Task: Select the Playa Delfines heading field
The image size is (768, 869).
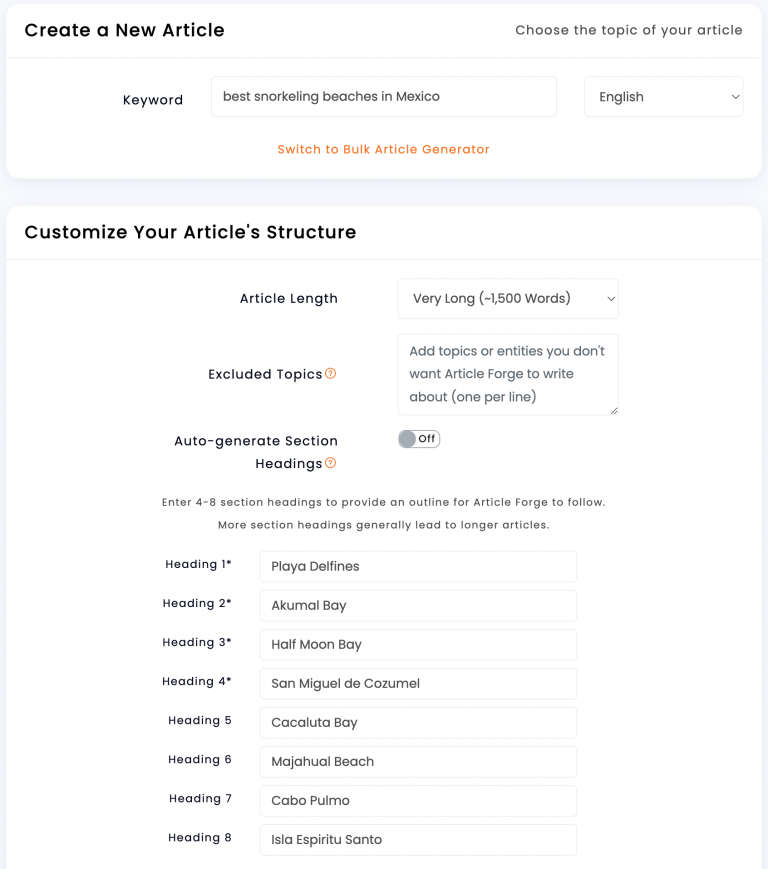Action: click(x=417, y=566)
